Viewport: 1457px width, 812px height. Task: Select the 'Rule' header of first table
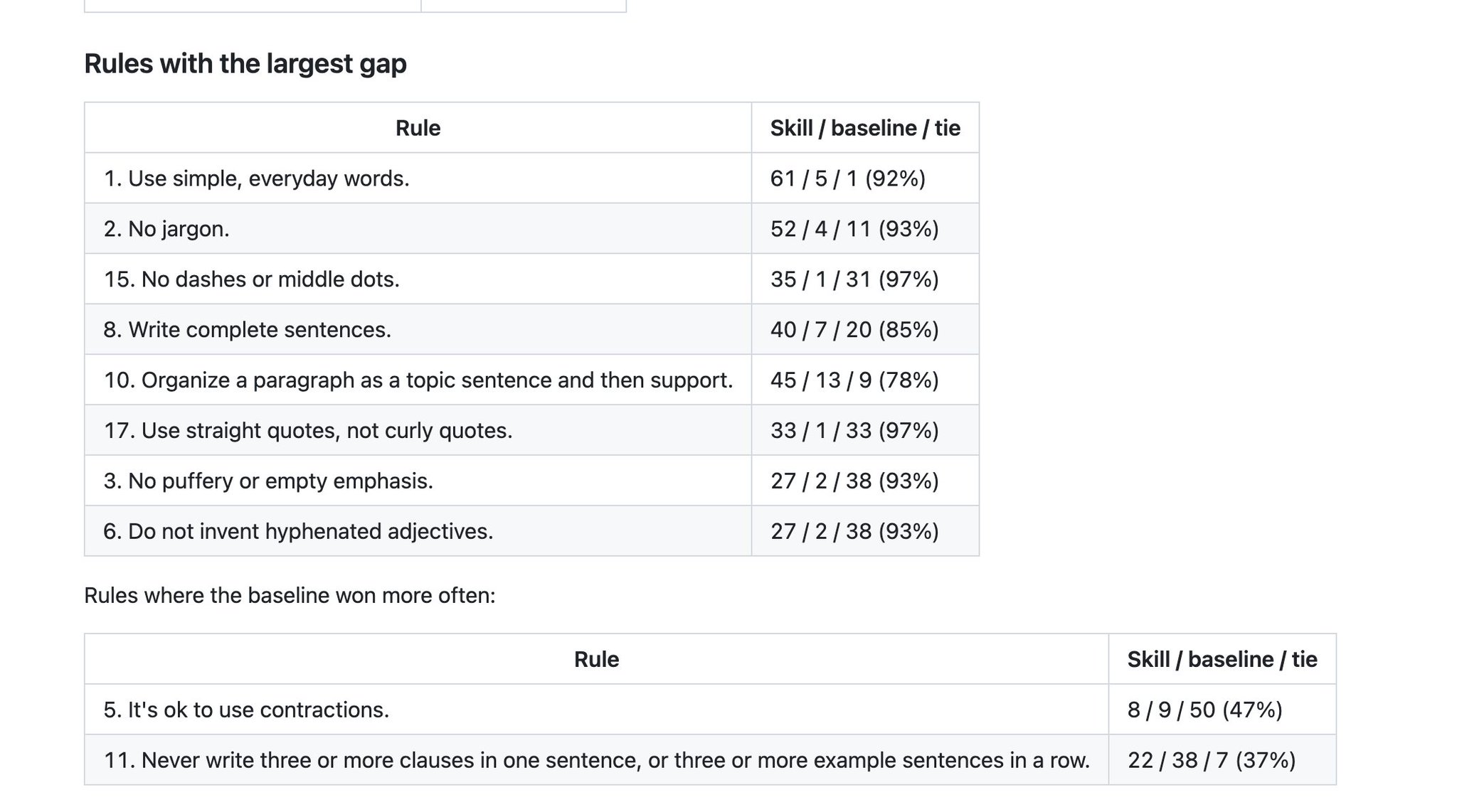pyautogui.click(x=418, y=128)
